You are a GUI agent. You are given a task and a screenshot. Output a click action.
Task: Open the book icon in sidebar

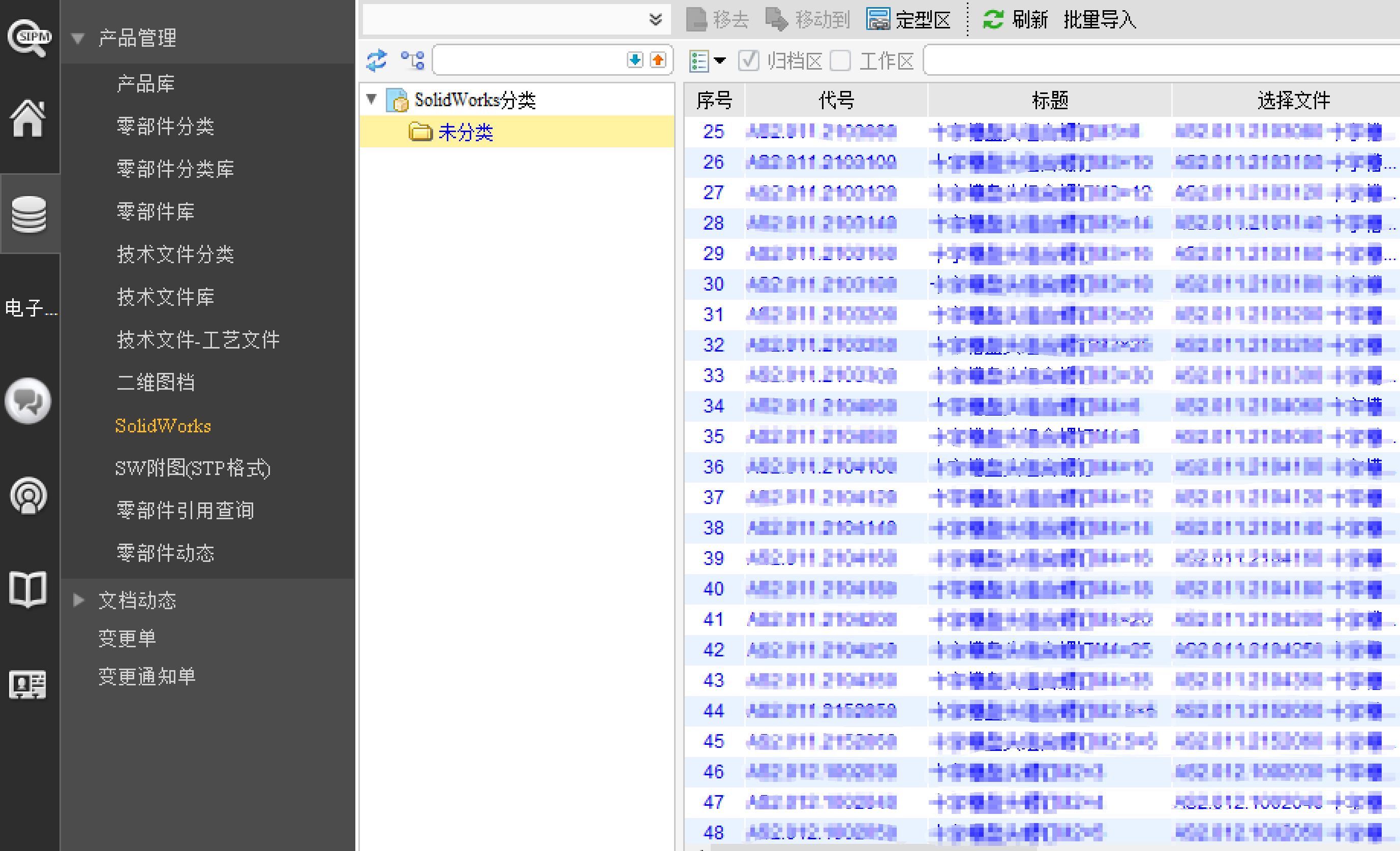[27, 589]
